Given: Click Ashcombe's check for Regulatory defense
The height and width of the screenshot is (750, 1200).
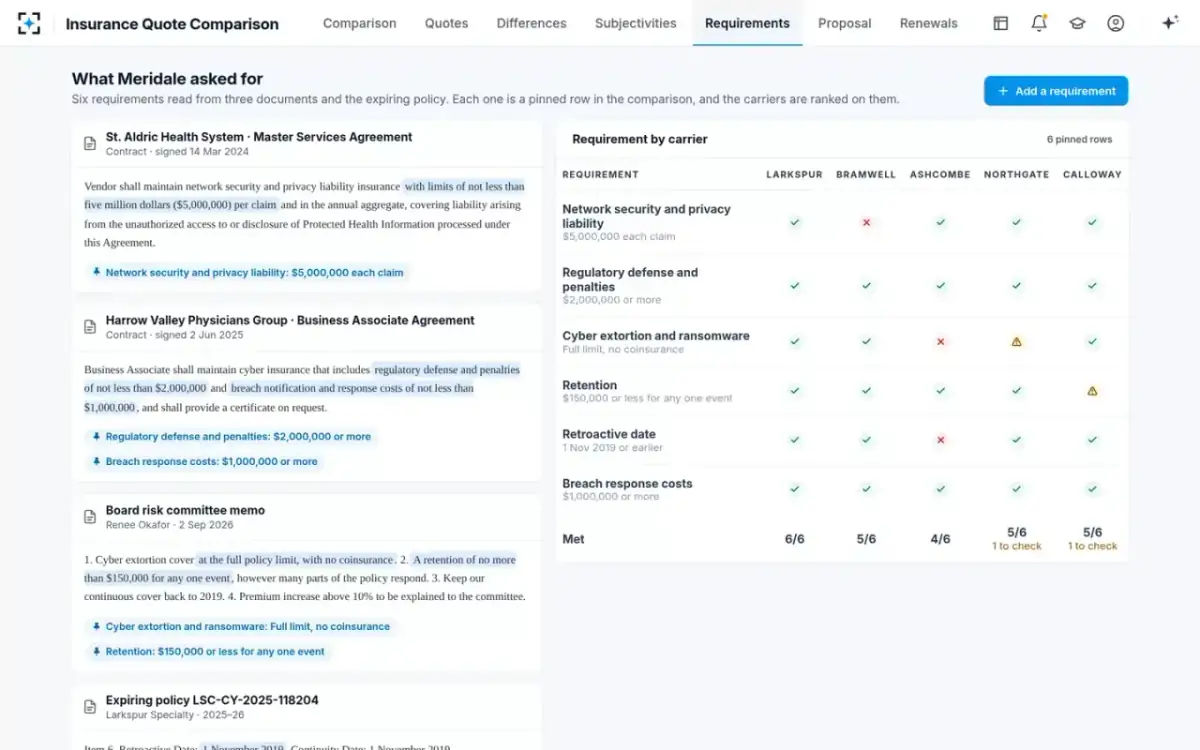Looking at the screenshot, I should click(940, 285).
